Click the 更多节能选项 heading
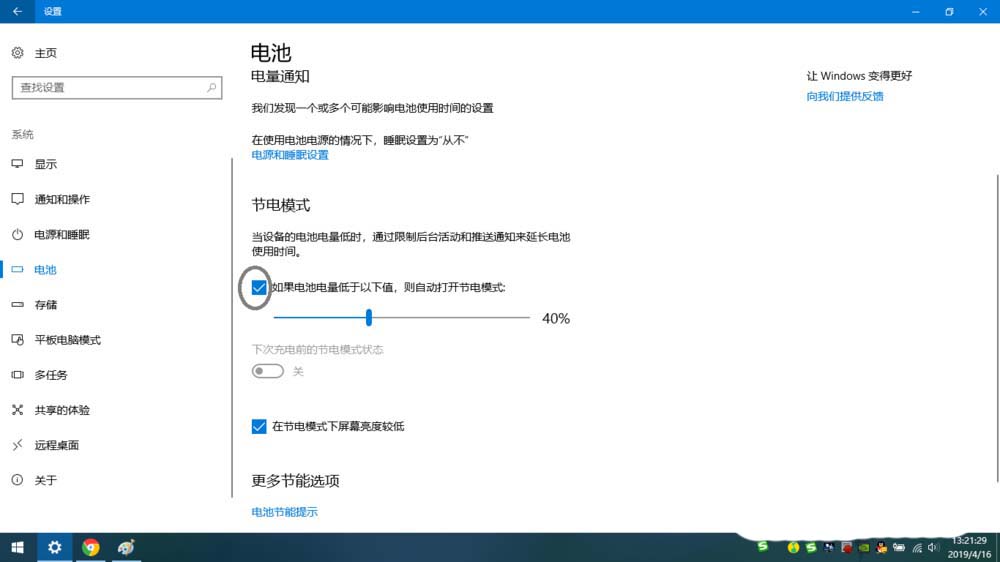The height and width of the screenshot is (562, 1000). pyautogui.click(x=295, y=480)
